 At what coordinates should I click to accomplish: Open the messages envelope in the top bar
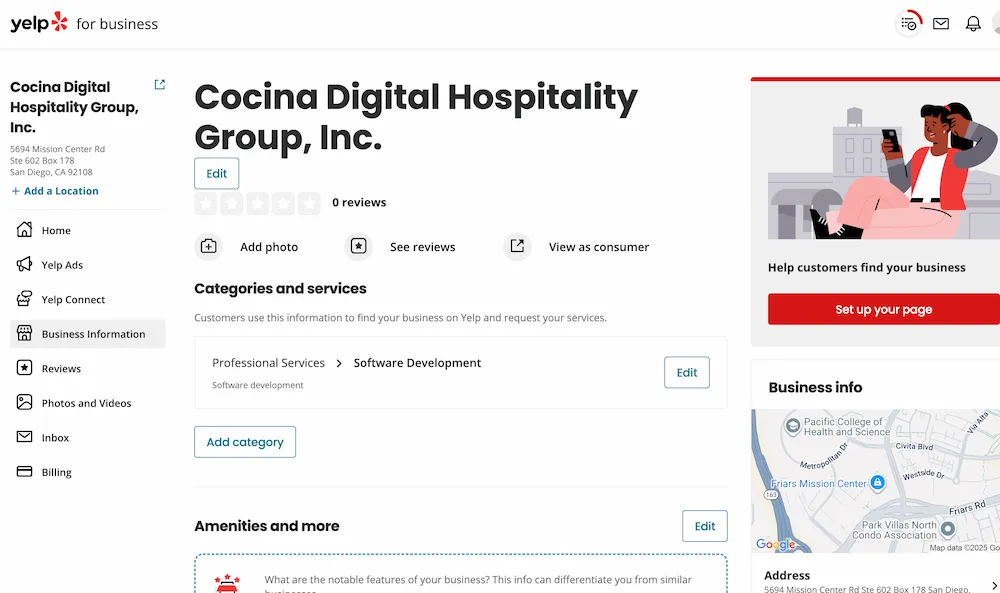click(x=941, y=23)
